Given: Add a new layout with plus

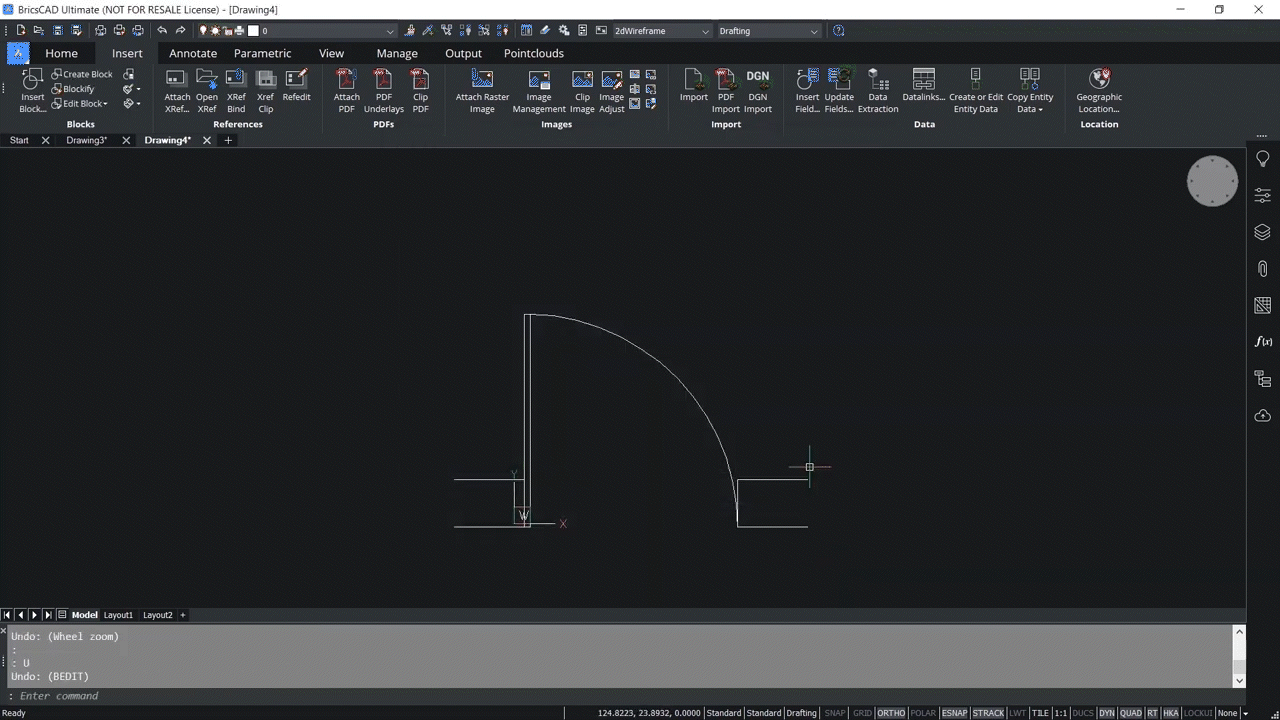Looking at the screenshot, I should 183,615.
